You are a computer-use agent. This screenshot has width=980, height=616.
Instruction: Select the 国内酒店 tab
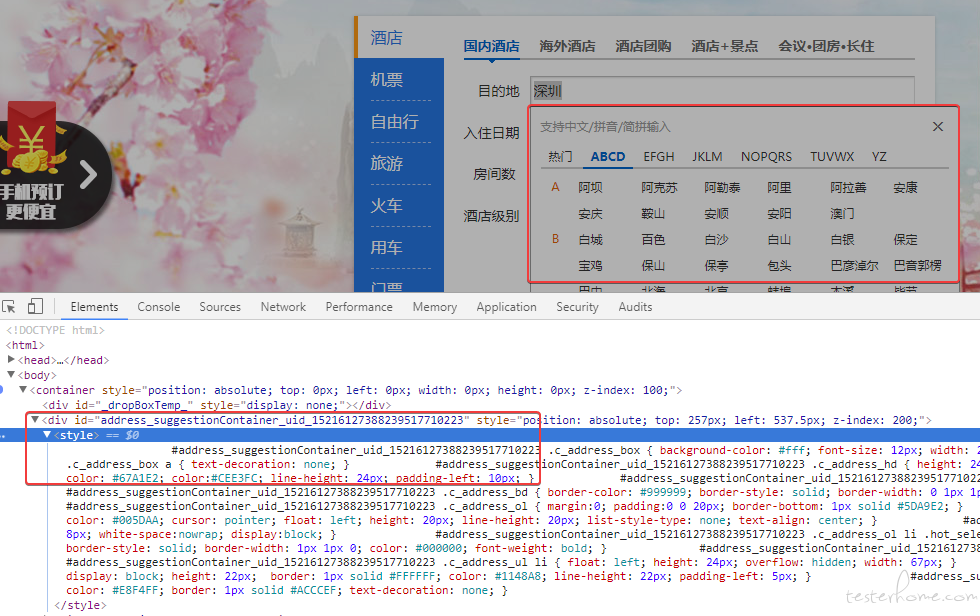(x=491, y=46)
